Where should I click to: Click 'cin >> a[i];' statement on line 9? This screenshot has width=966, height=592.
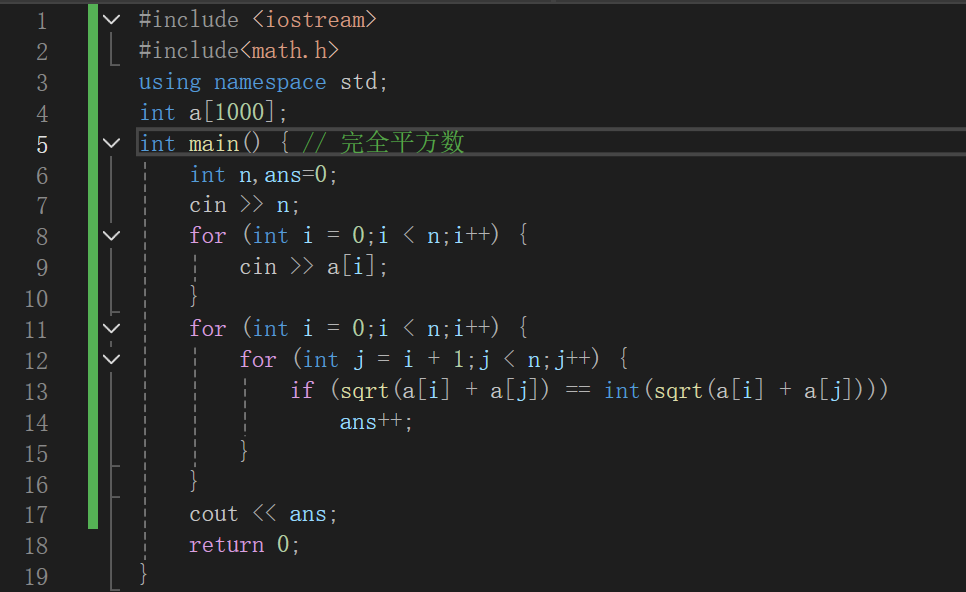[314, 267]
